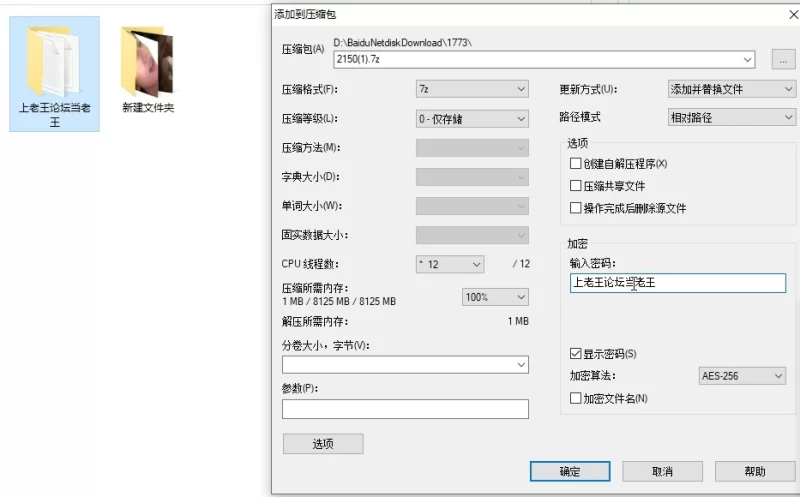Open the CPU 线程数 dropdown showing 12
The width and height of the screenshot is (800, 497).
click(x=449, y=264)
